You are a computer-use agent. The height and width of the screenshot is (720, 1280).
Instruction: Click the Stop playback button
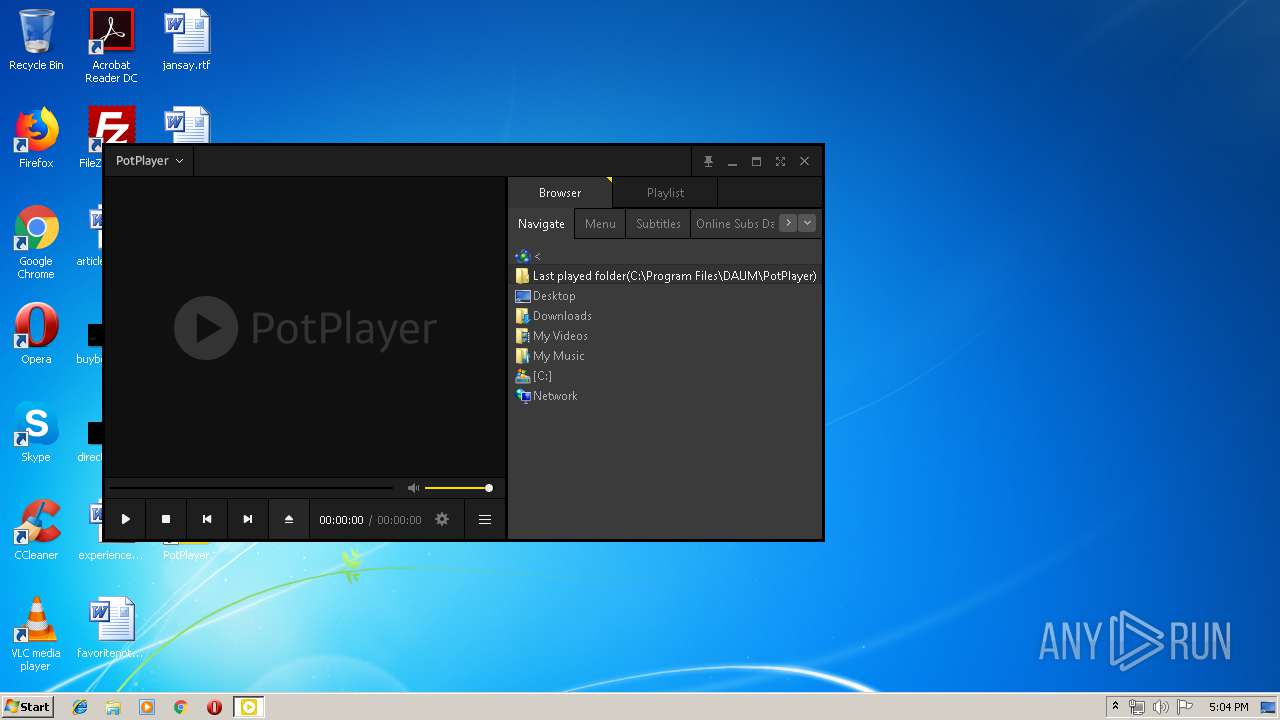[x=166, y=519]
